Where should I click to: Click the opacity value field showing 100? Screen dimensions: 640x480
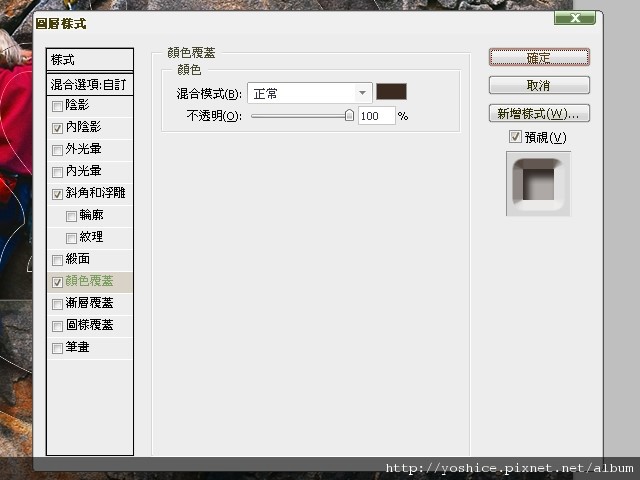coord(377,116)
